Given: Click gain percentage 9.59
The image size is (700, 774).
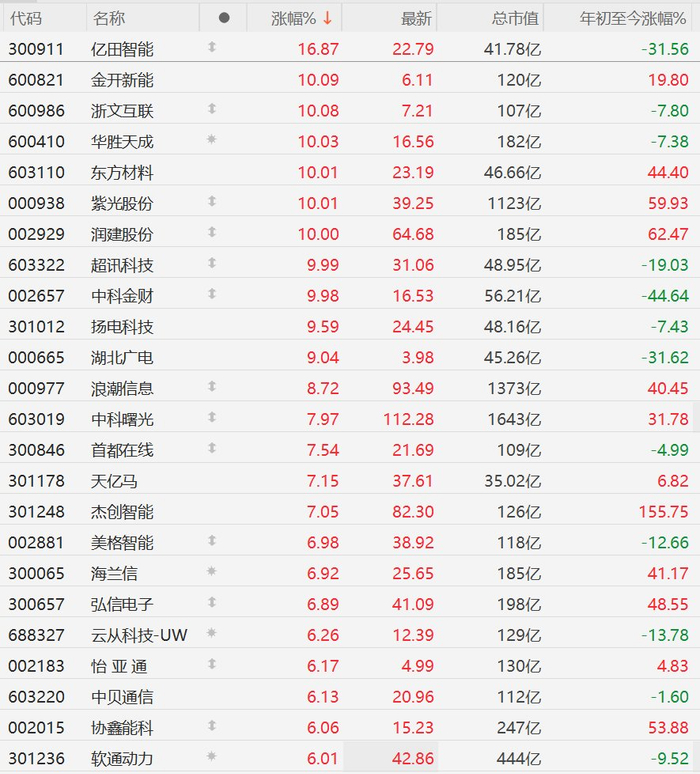Looking at the screenshot, I should pyautogui.click(x=323, y=327).
